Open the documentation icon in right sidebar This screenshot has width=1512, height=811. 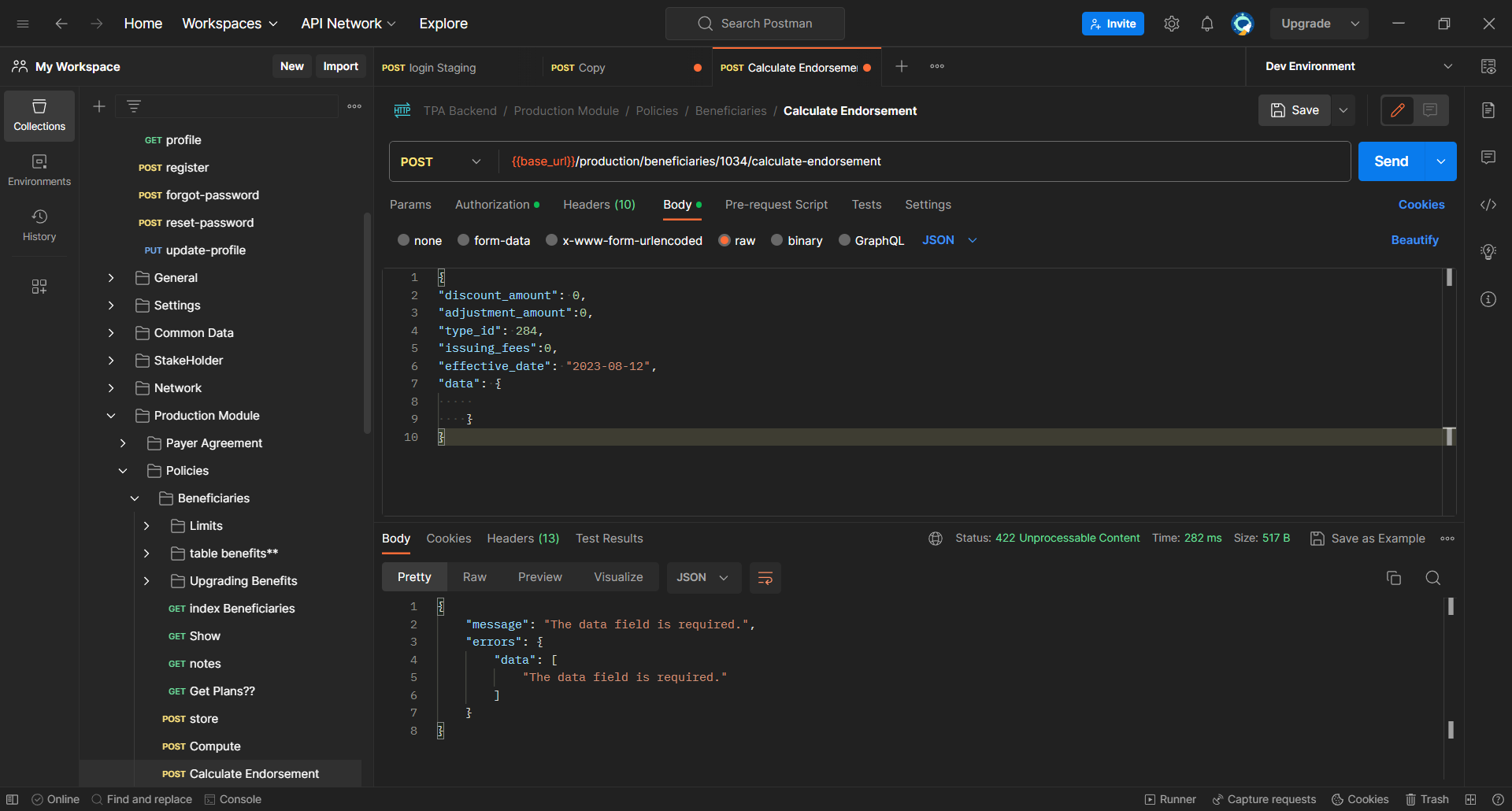coord(1488,110)
